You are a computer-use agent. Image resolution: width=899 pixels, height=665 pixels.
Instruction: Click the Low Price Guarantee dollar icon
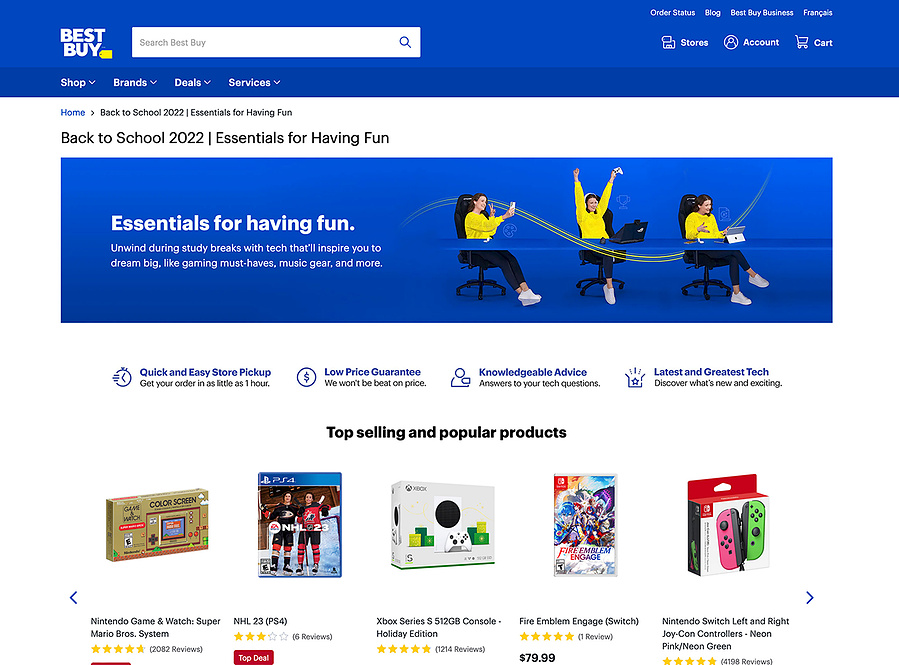tap(306, 377)
